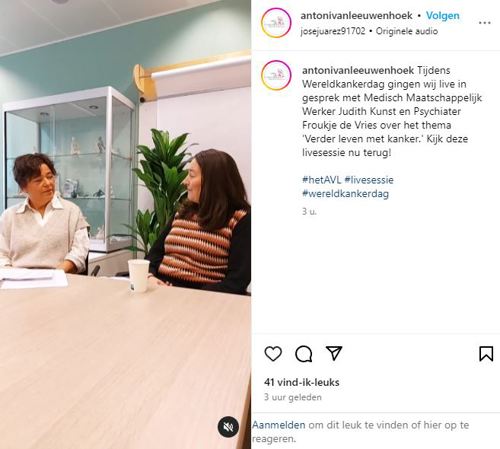
Task: Open the 3 uur geleden timestamp
Action: 293,397
